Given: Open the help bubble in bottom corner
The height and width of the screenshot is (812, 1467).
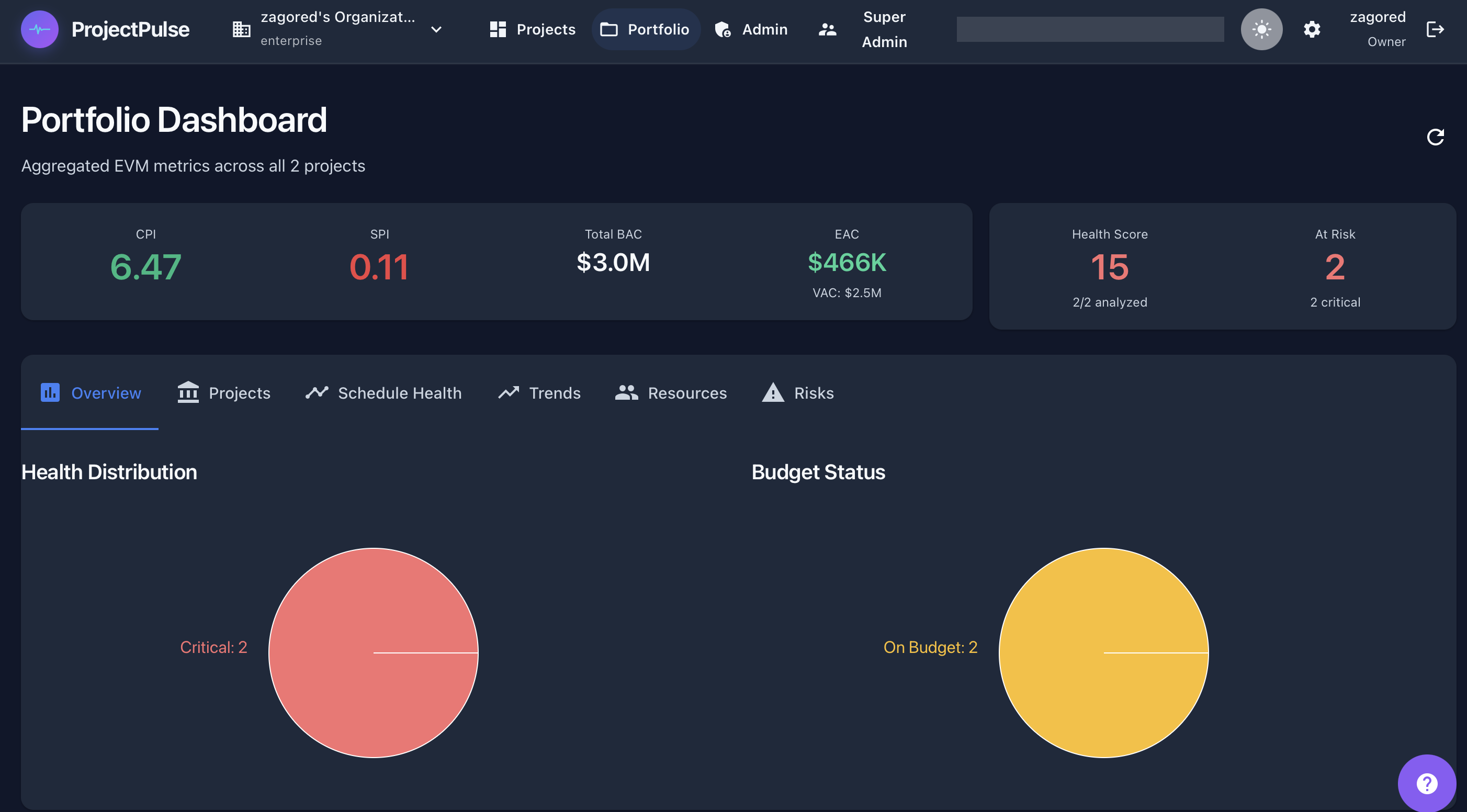Looking at the screenshot, I should (1427, 783).
